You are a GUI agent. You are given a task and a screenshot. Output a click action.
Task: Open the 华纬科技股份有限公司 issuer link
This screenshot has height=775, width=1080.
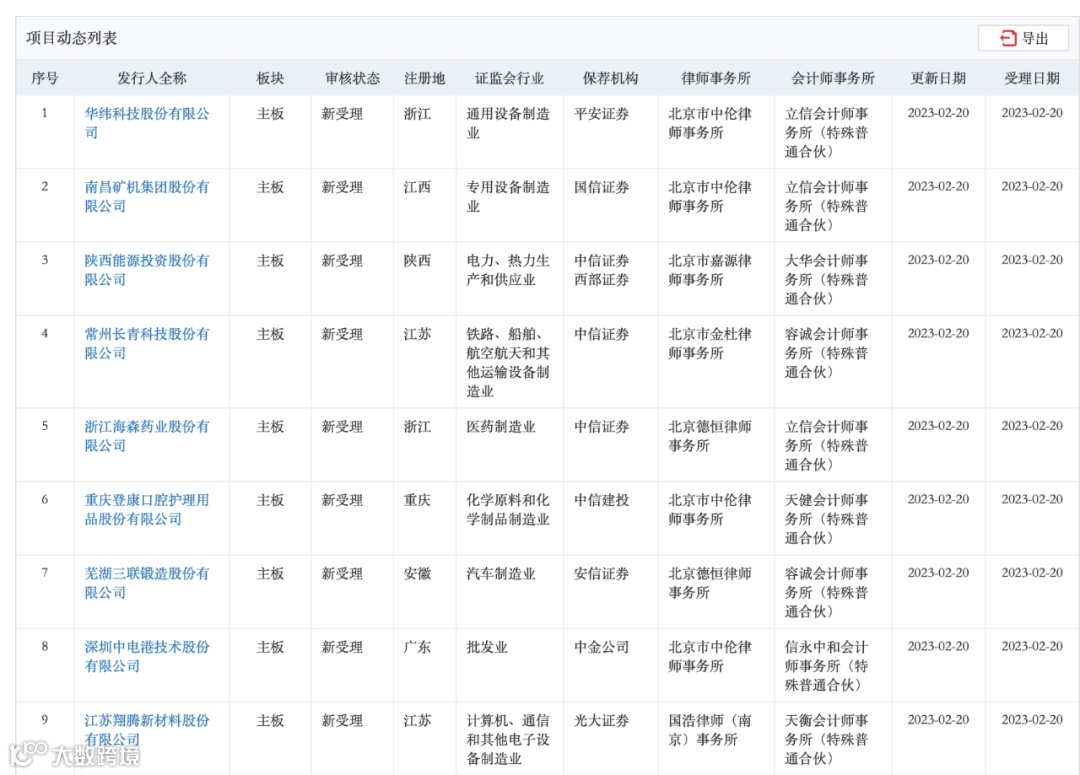(147, 123)
